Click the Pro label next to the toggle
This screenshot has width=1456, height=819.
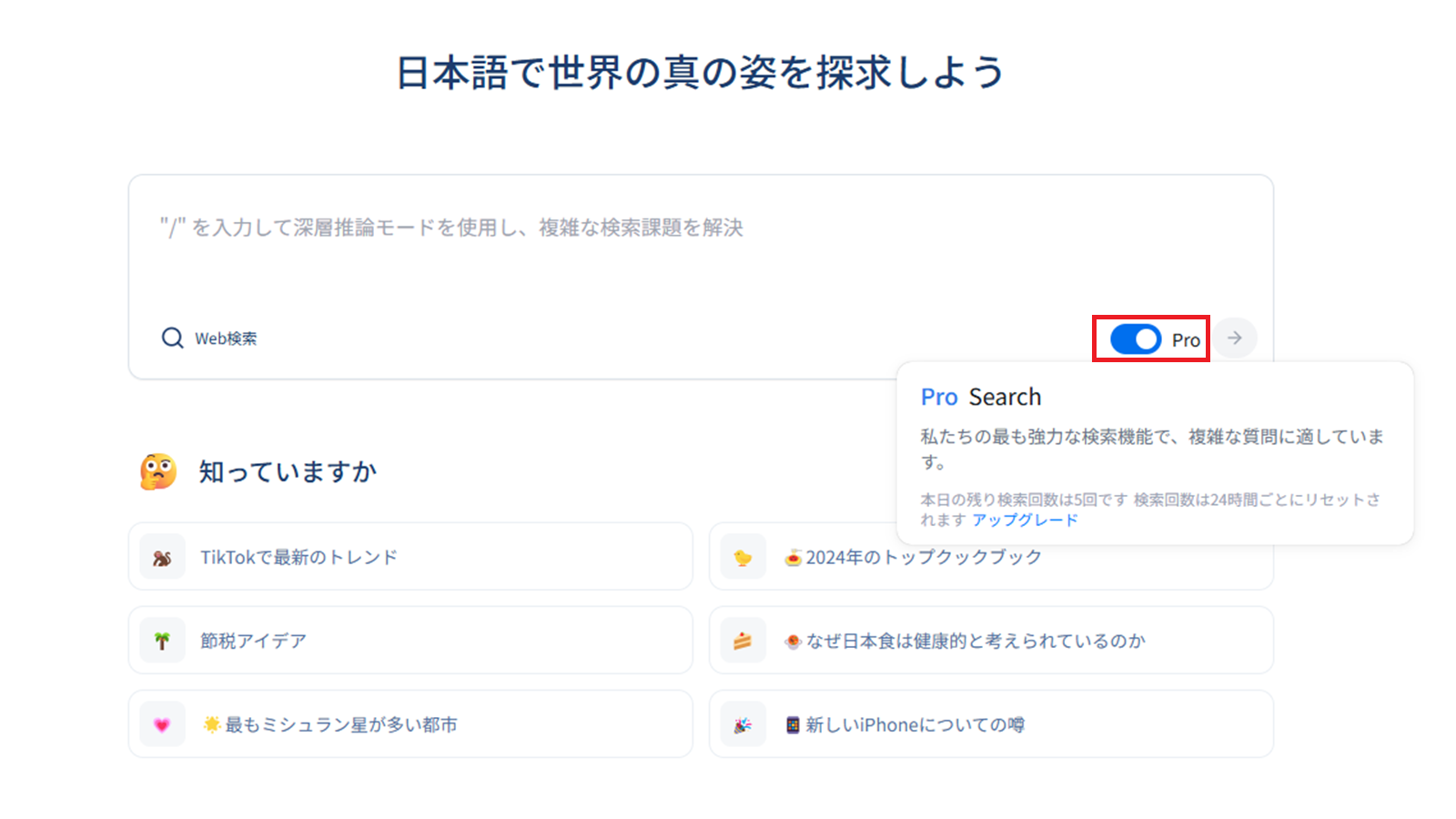[1185, 339]
